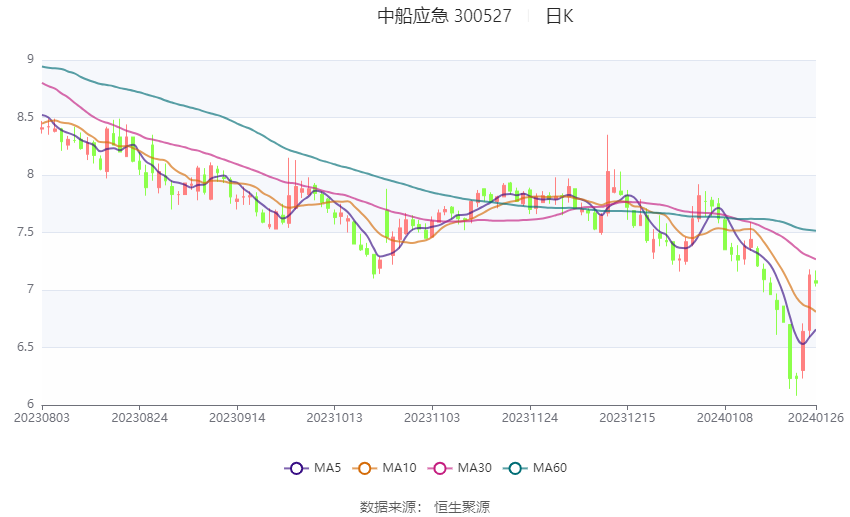Image resolution: width=850 pixels, height=517 pixels.
Task: Click the 日K label in title
Action: coord(559,16)
